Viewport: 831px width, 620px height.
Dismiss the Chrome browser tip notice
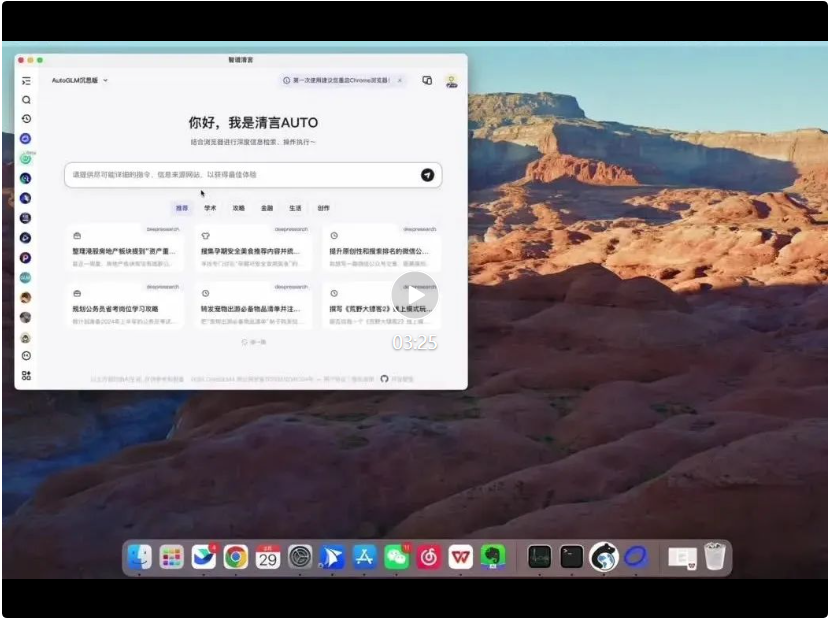400,81
